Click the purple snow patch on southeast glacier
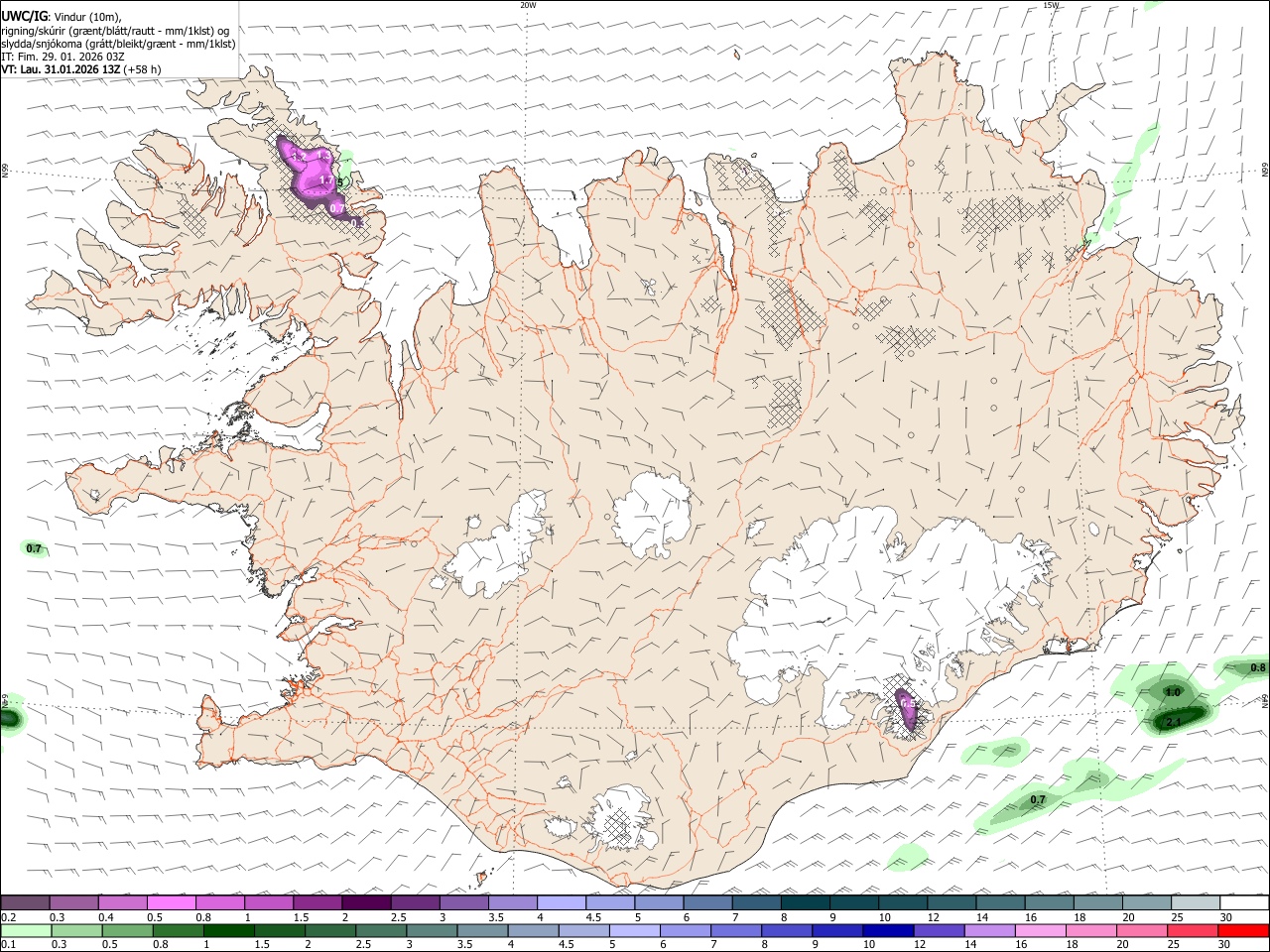The height and width of the screenshot is (952, 1270). pyautogui.click(x=907, y=710)
